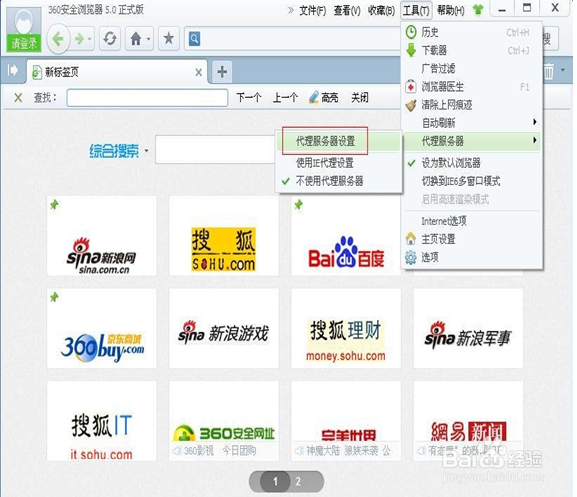Screen dimensions: 577x497
Task: Add a new tab with plus button
Action: click(222, 71)
